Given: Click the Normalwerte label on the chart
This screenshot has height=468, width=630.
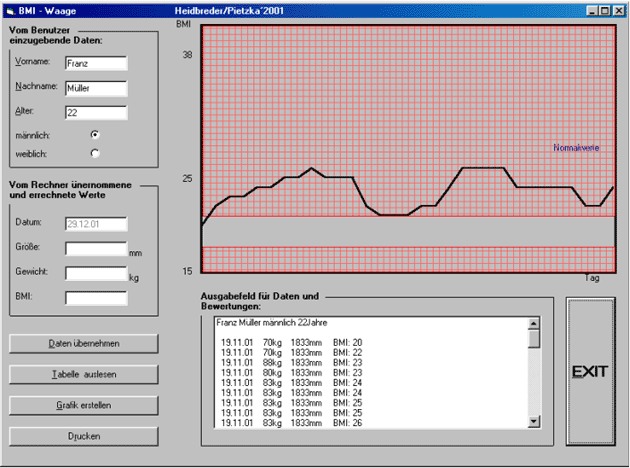Looking at the screenshot, I should click(576, 148).
